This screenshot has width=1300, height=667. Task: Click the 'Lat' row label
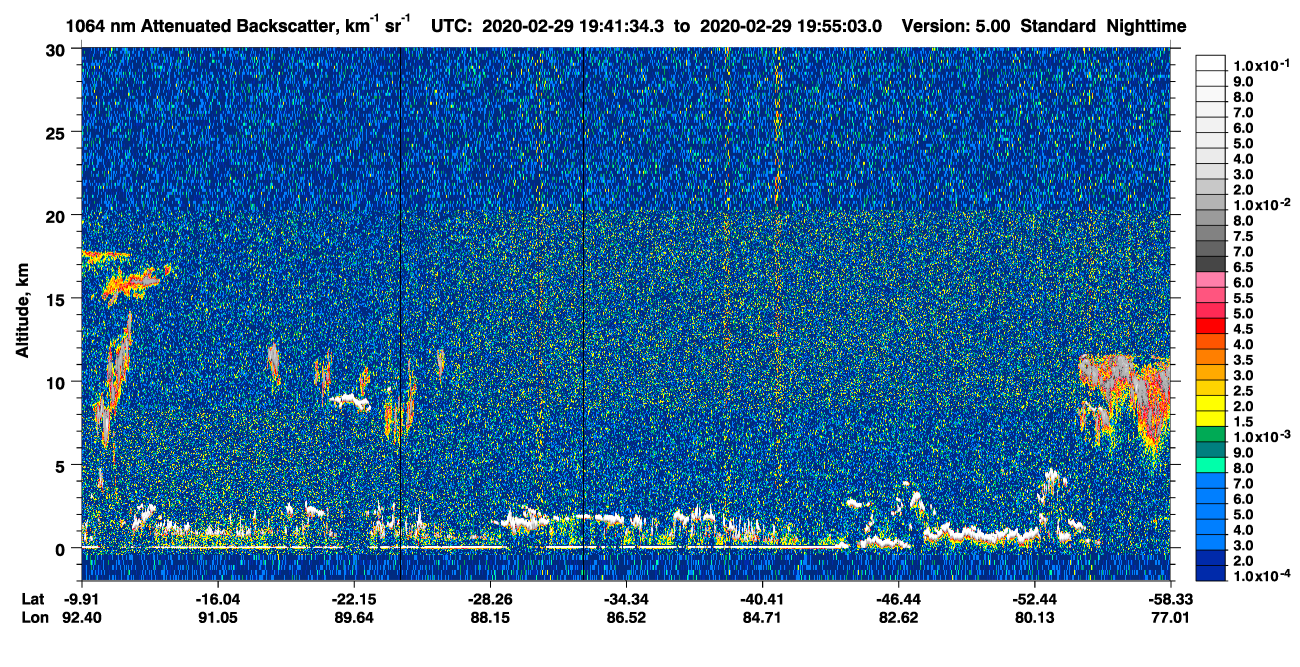[31, 598]
